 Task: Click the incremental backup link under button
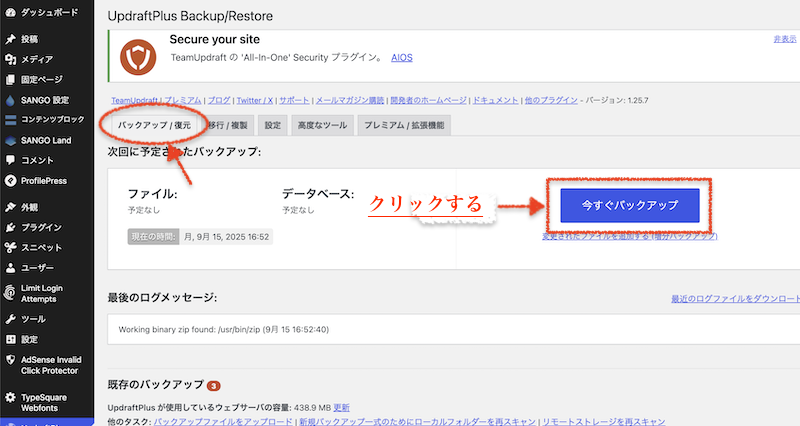pyautogui.click(x=630, y=236)
